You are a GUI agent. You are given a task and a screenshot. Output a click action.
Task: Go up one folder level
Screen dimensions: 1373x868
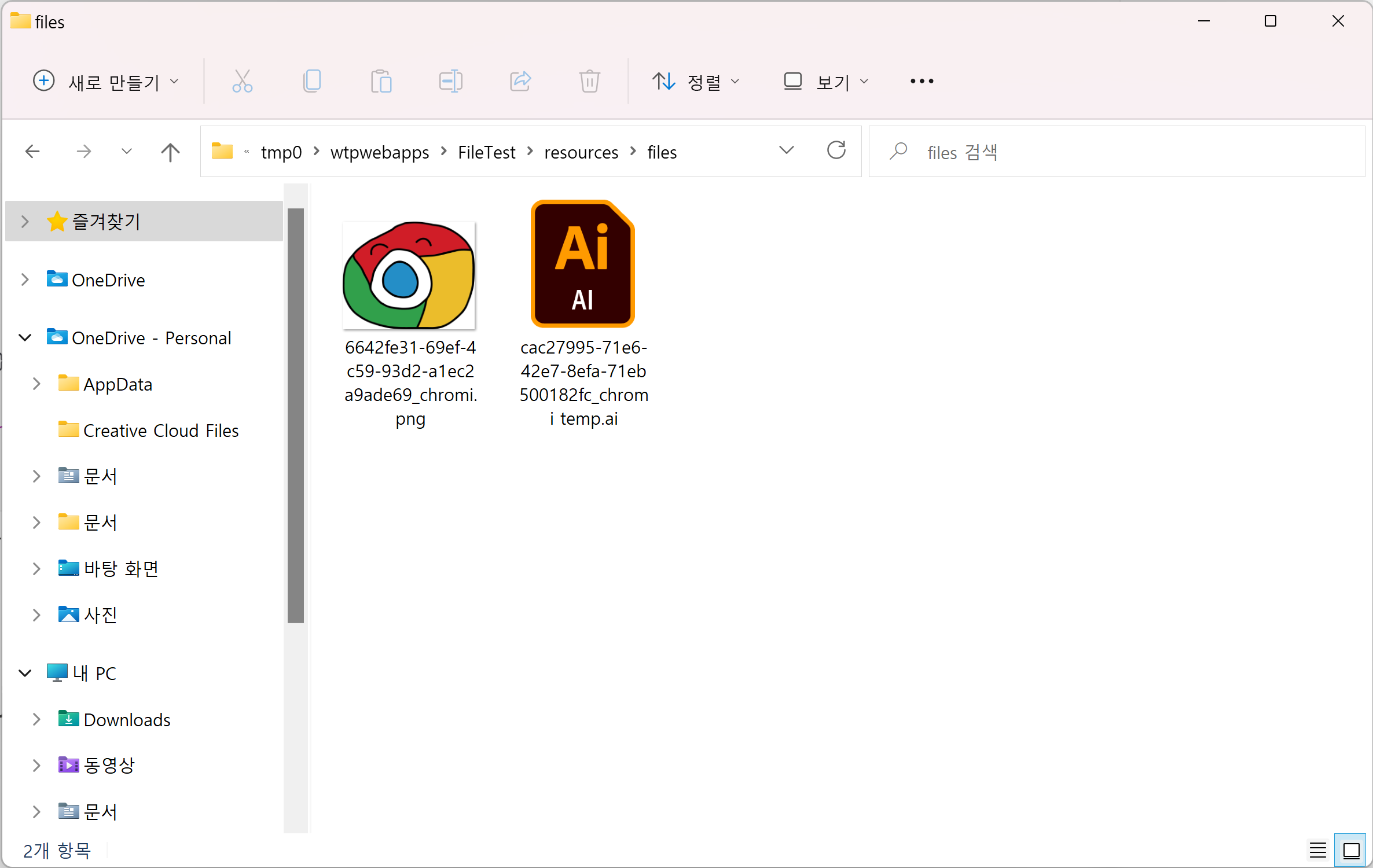tap(170, 152)
